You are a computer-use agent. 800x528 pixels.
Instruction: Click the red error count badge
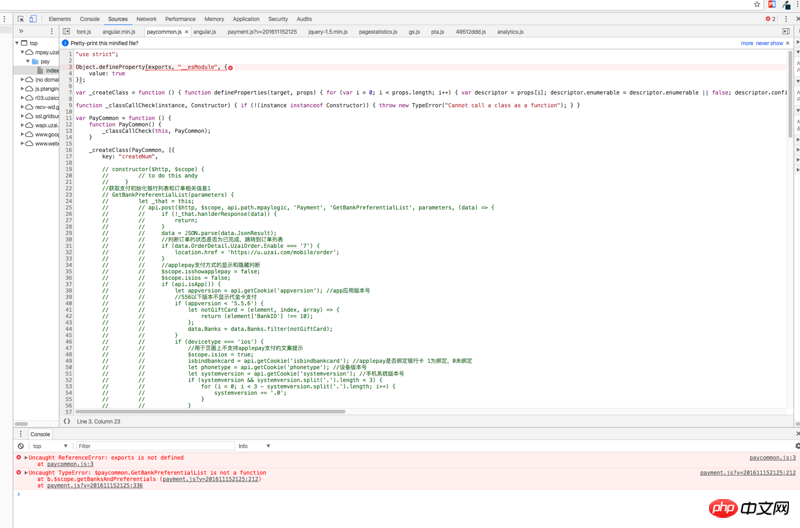(x=770, y=19)
